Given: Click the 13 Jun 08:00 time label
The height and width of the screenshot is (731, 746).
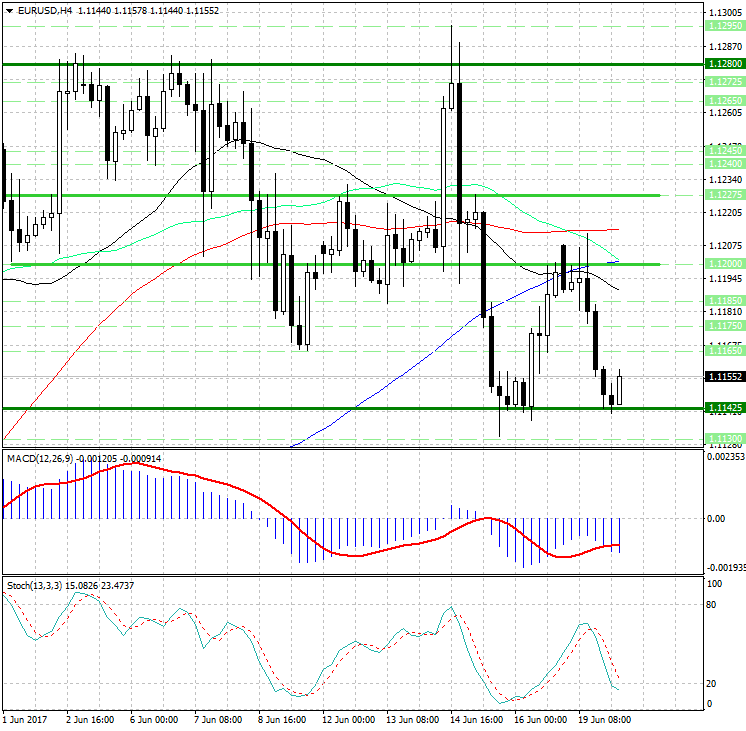Looking at the screenshot, I should [x=412, y=719].
